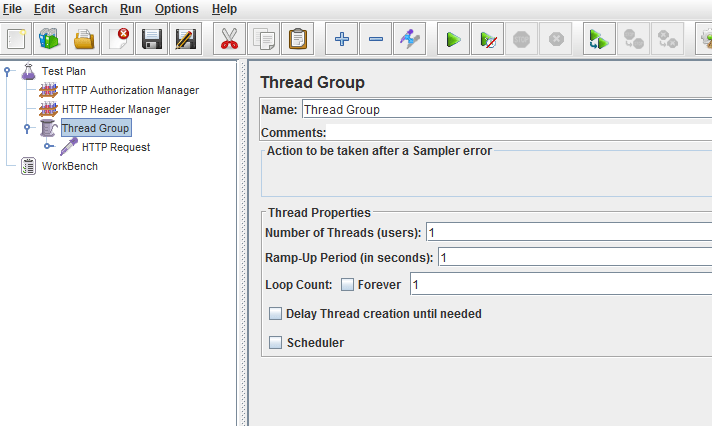Open the Templates toolbar icon
This screenshot has height=426, width=712.
coord(50,40)
